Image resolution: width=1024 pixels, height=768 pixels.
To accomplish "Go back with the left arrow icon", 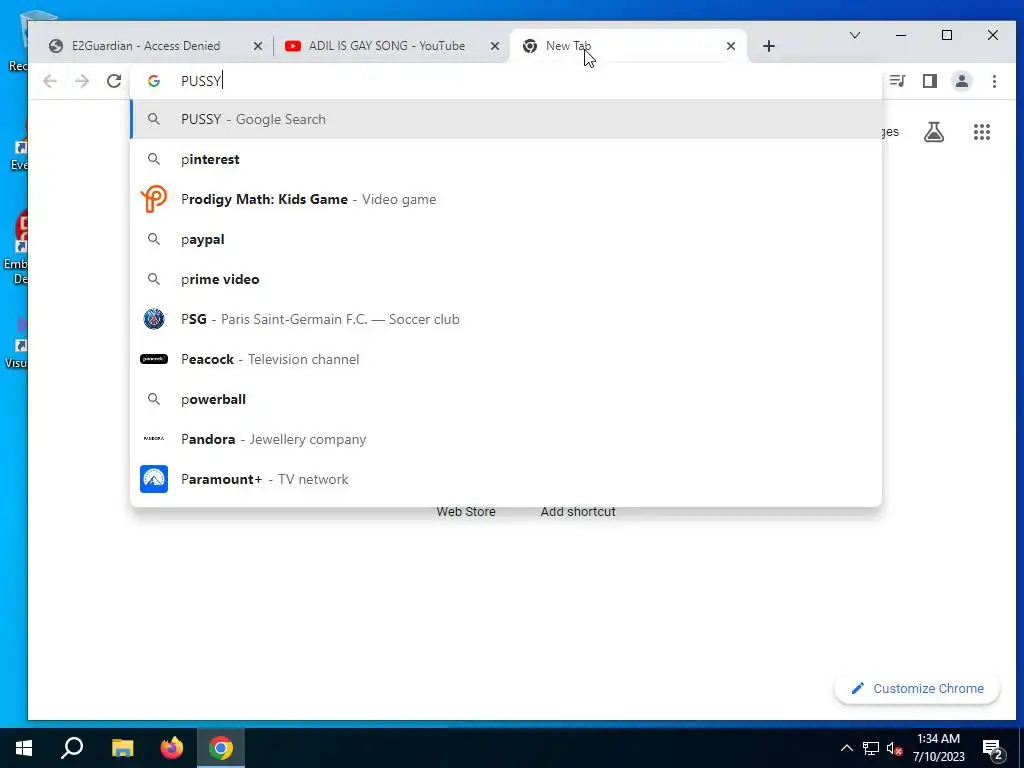I will [50, 81].
